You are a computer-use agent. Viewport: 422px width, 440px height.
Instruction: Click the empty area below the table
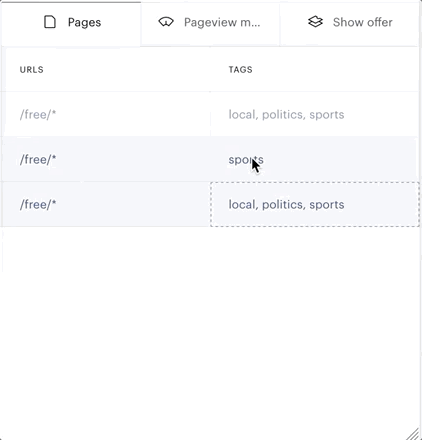tap(211, 330)
